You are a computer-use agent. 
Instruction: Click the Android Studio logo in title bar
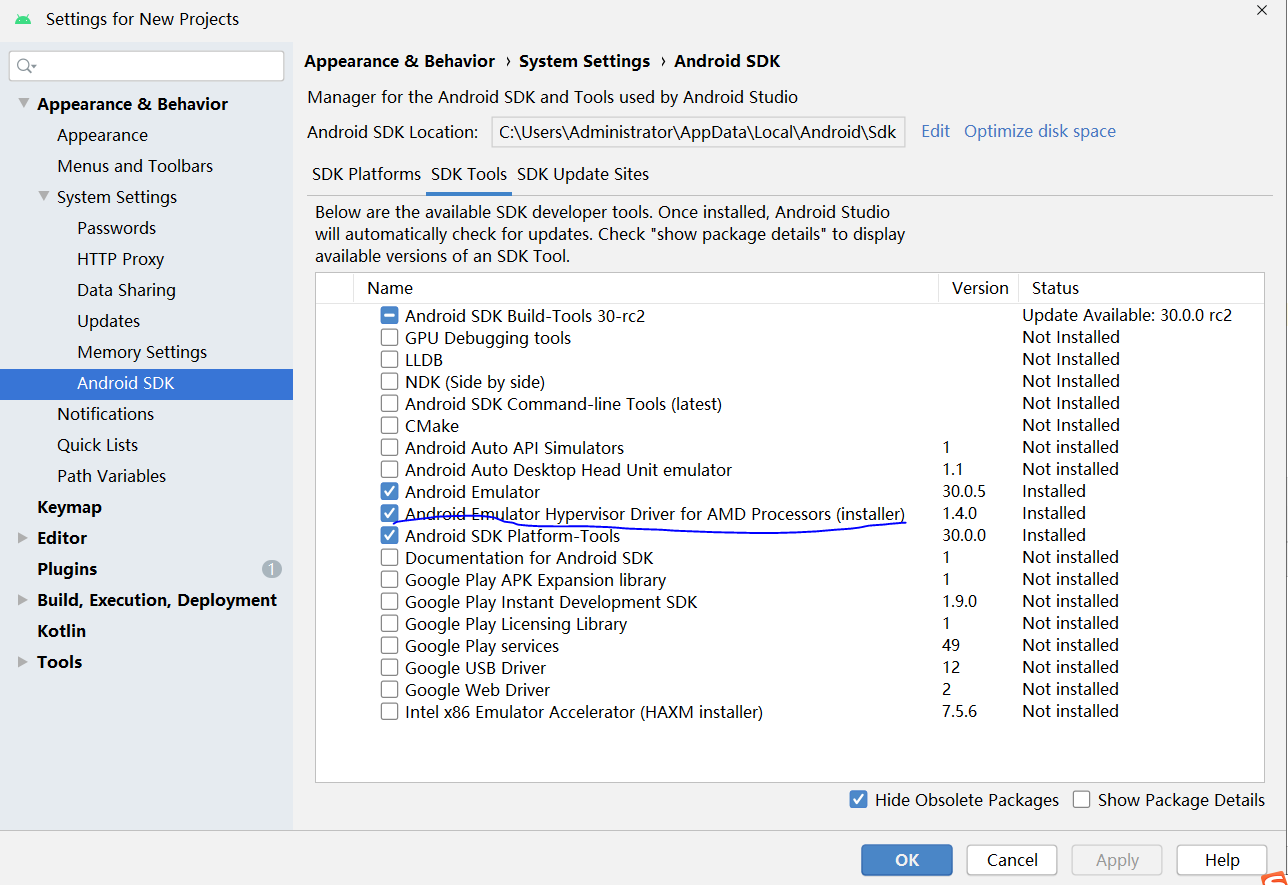23,19
